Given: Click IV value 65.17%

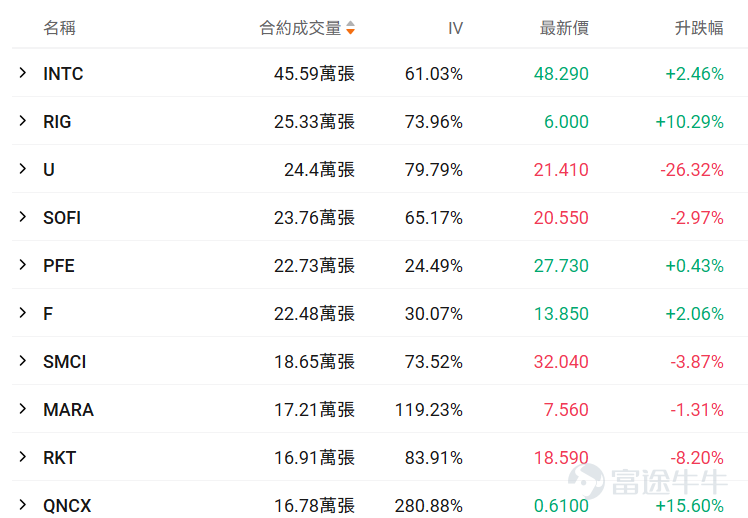Looking at the screenshot, I should [x=434, y=218].
